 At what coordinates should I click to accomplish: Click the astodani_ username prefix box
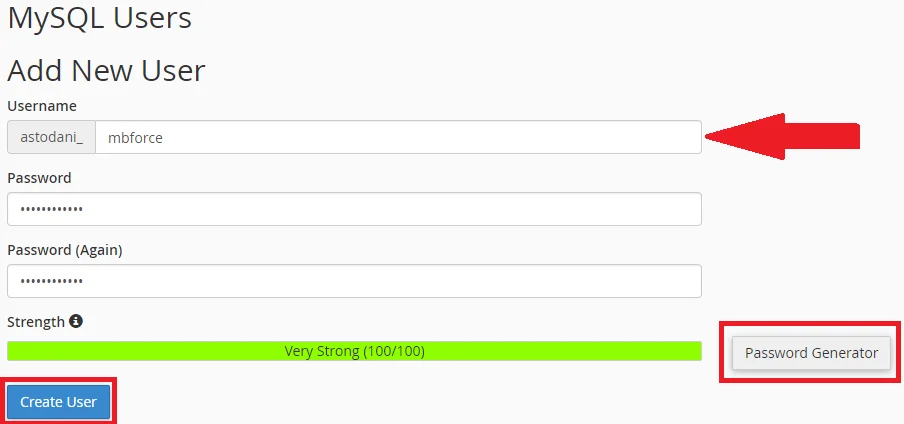point(51,138)
